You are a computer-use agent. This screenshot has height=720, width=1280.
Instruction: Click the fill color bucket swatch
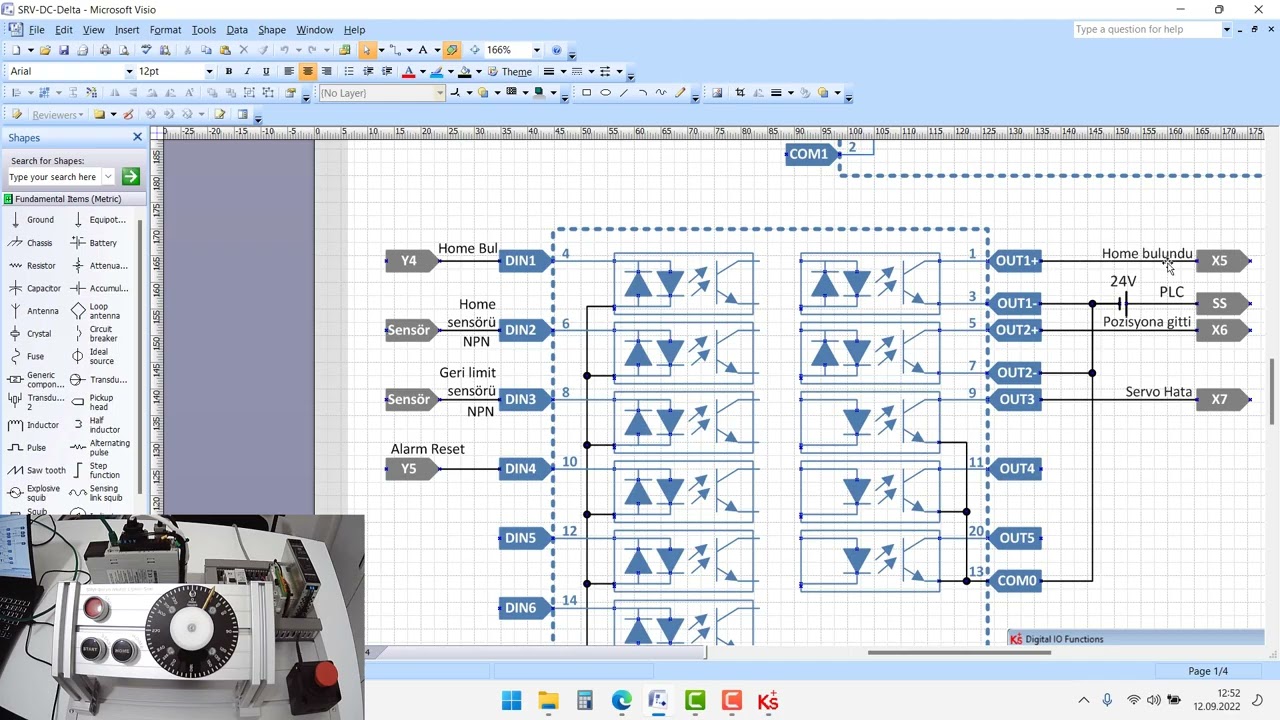464,71
